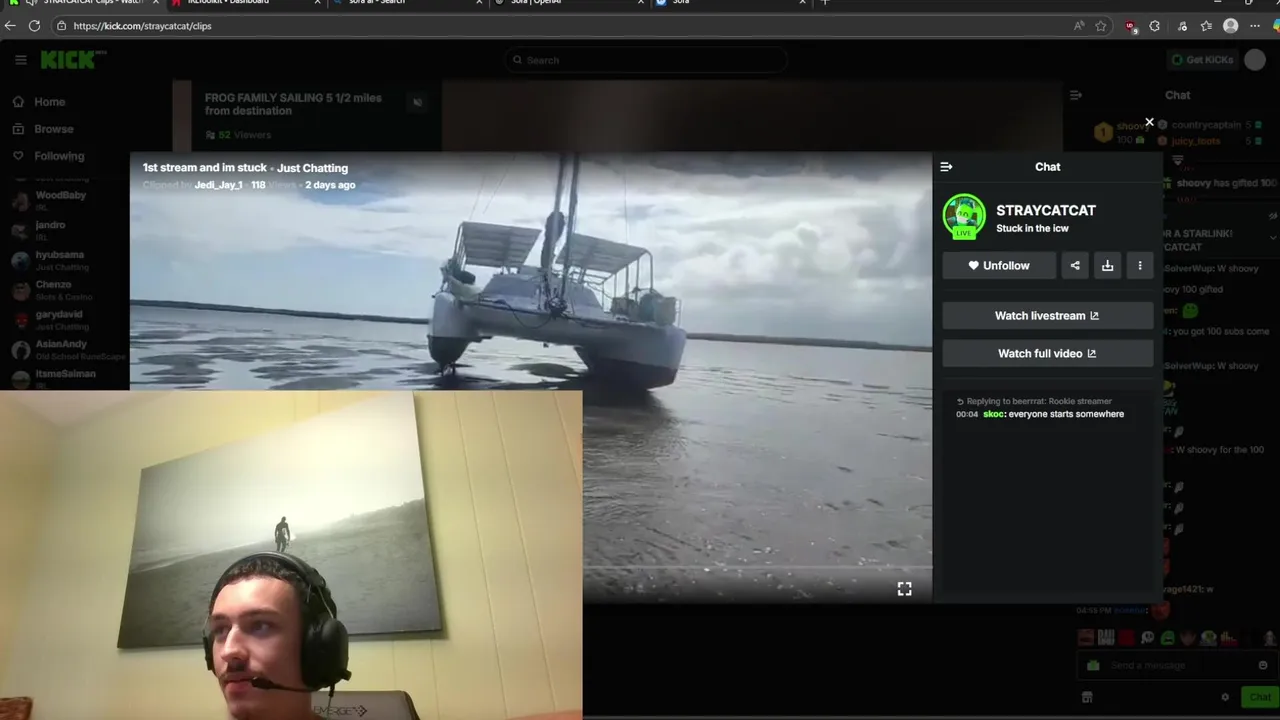Screen dimensions: 1280x720
Task: Bookmark this page with the star
Action: [1101, 26]
